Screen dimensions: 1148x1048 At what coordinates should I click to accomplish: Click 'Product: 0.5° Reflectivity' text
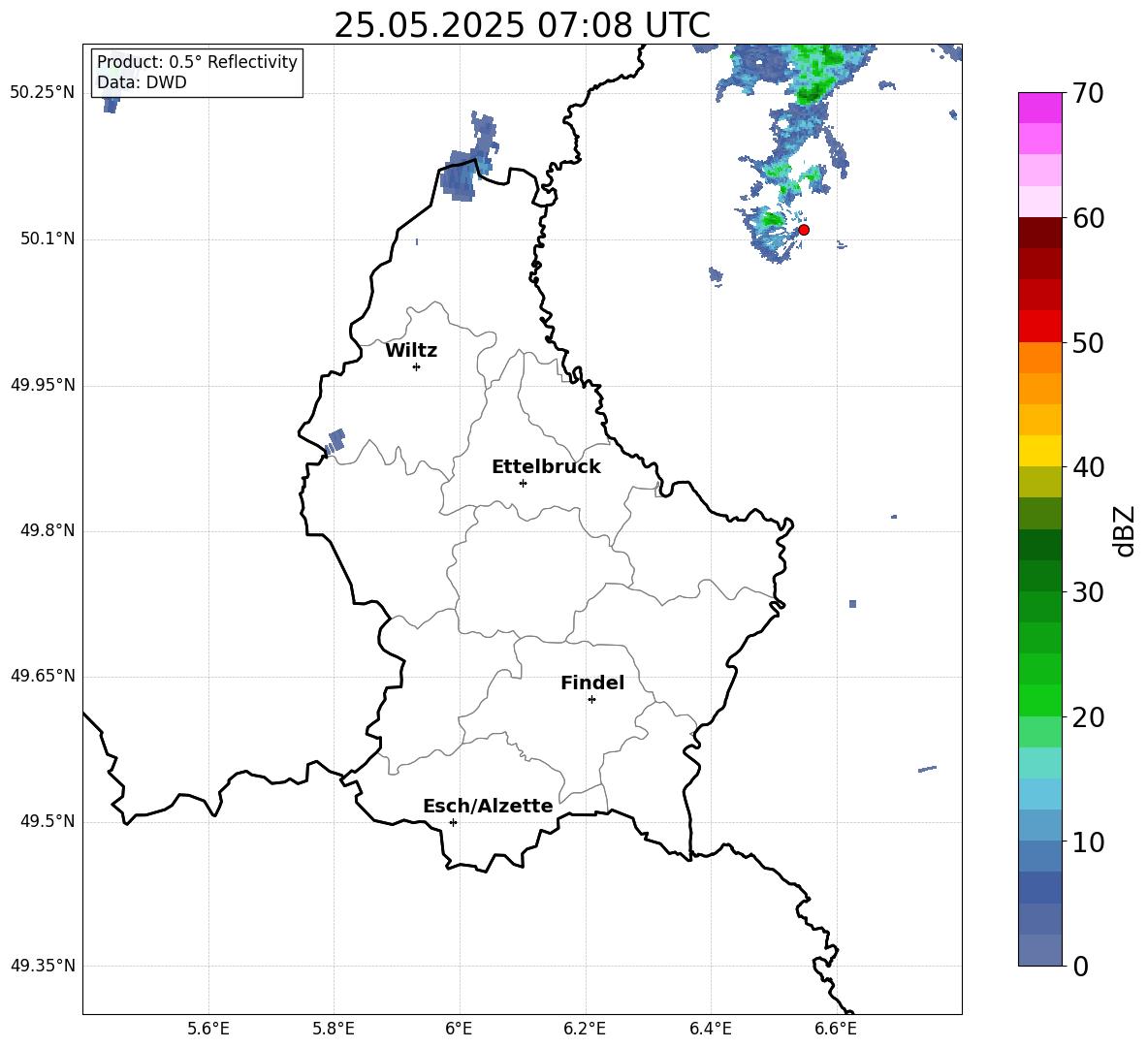197,62
